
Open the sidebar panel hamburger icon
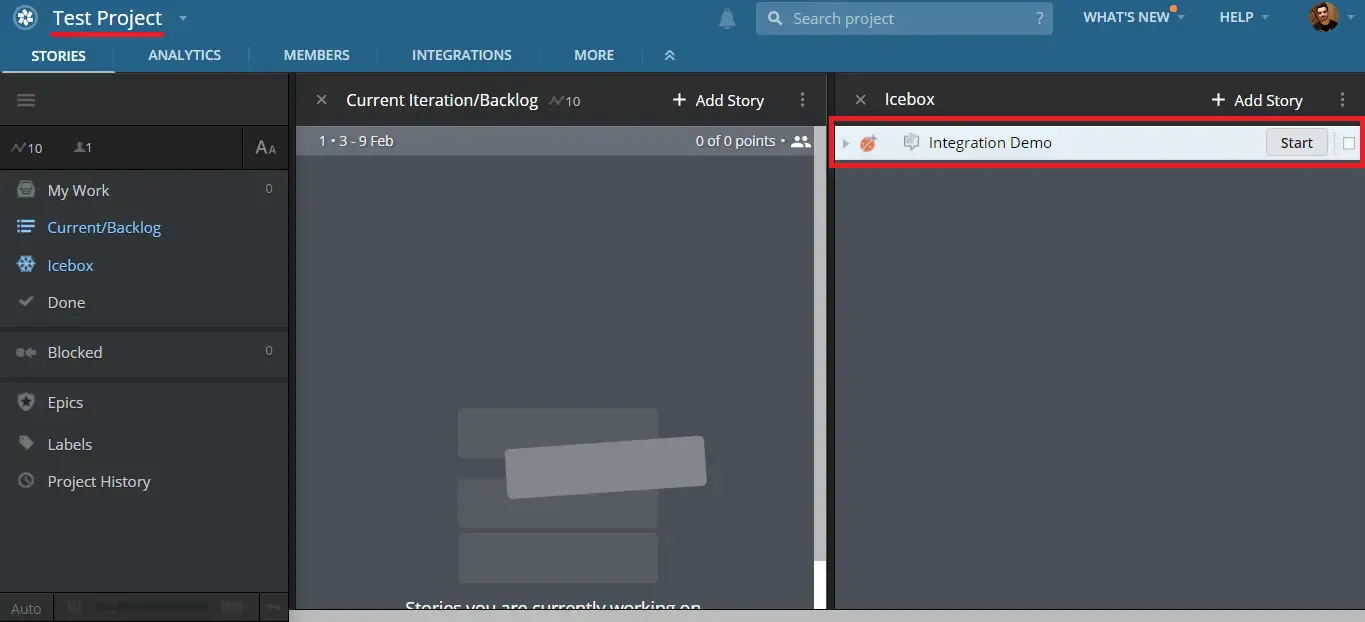(26, 100)
